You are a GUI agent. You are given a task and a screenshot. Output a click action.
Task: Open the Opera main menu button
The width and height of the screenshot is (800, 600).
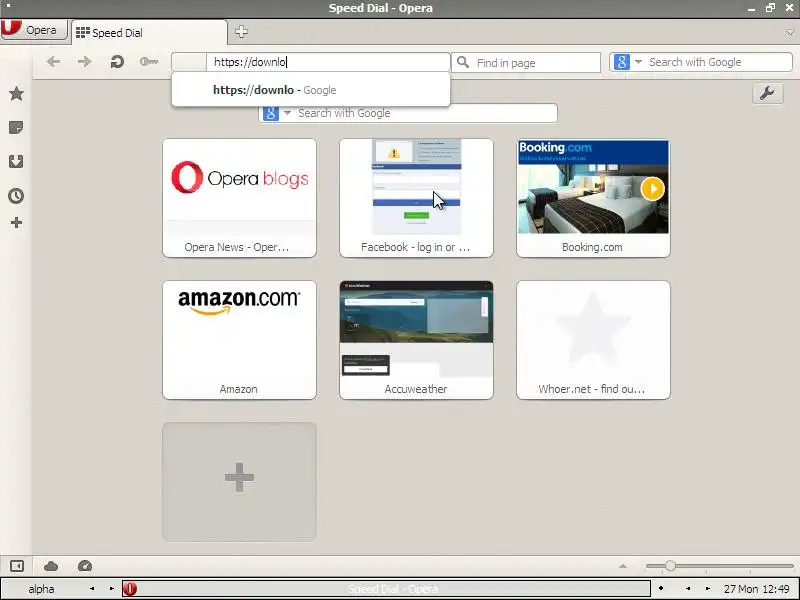(34, 30)
